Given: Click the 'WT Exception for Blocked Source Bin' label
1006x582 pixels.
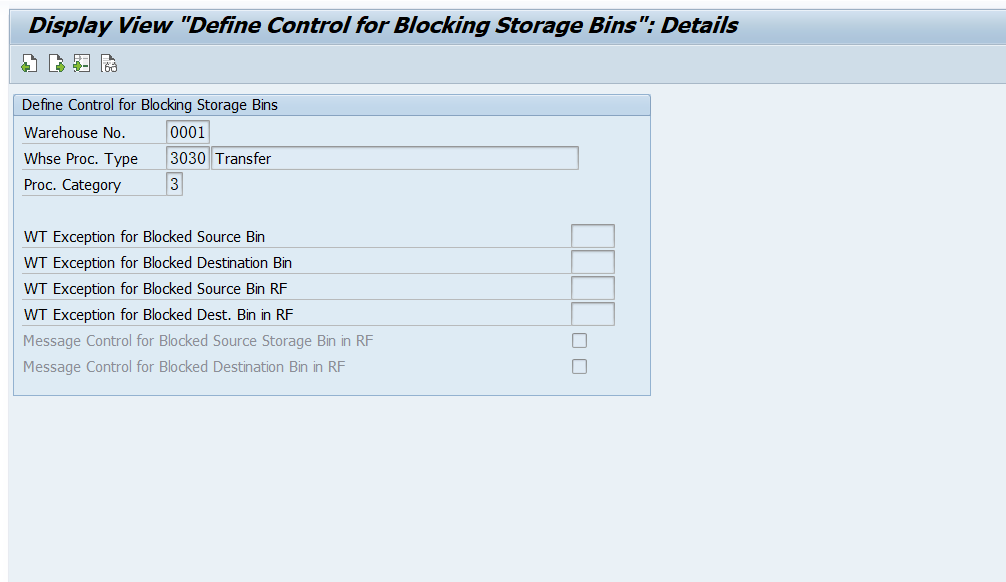Looking at the screenshot, I should pyautogui.click(x=145, y=237).
